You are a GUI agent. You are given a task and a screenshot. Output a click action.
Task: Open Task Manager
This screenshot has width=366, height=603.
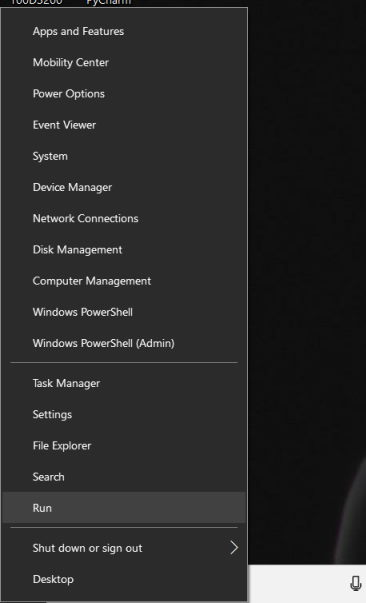click(x=124, y=383)
